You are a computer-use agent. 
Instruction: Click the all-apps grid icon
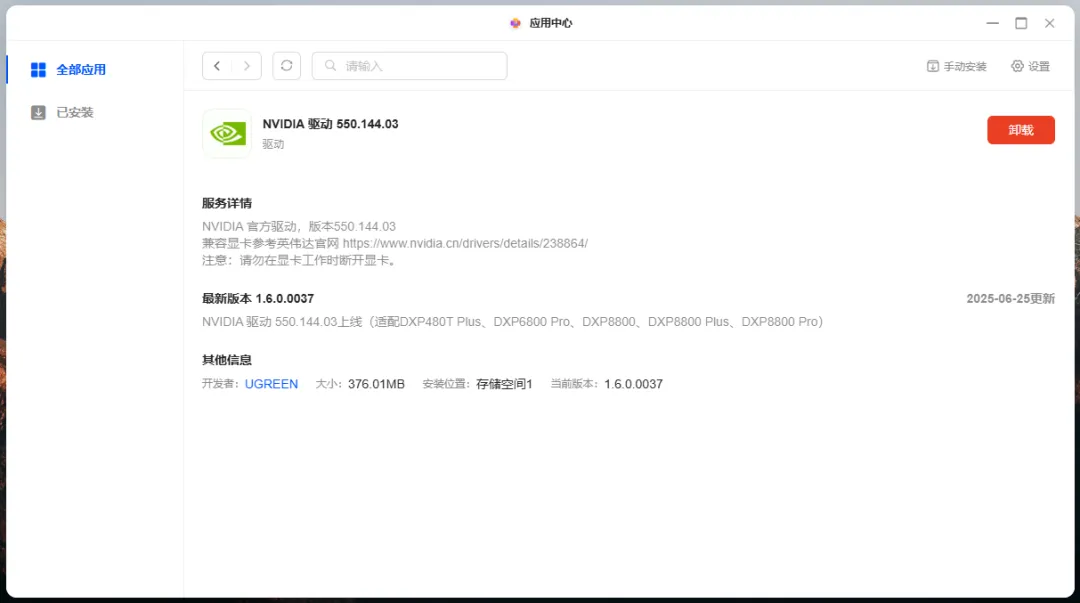(39, 70)
